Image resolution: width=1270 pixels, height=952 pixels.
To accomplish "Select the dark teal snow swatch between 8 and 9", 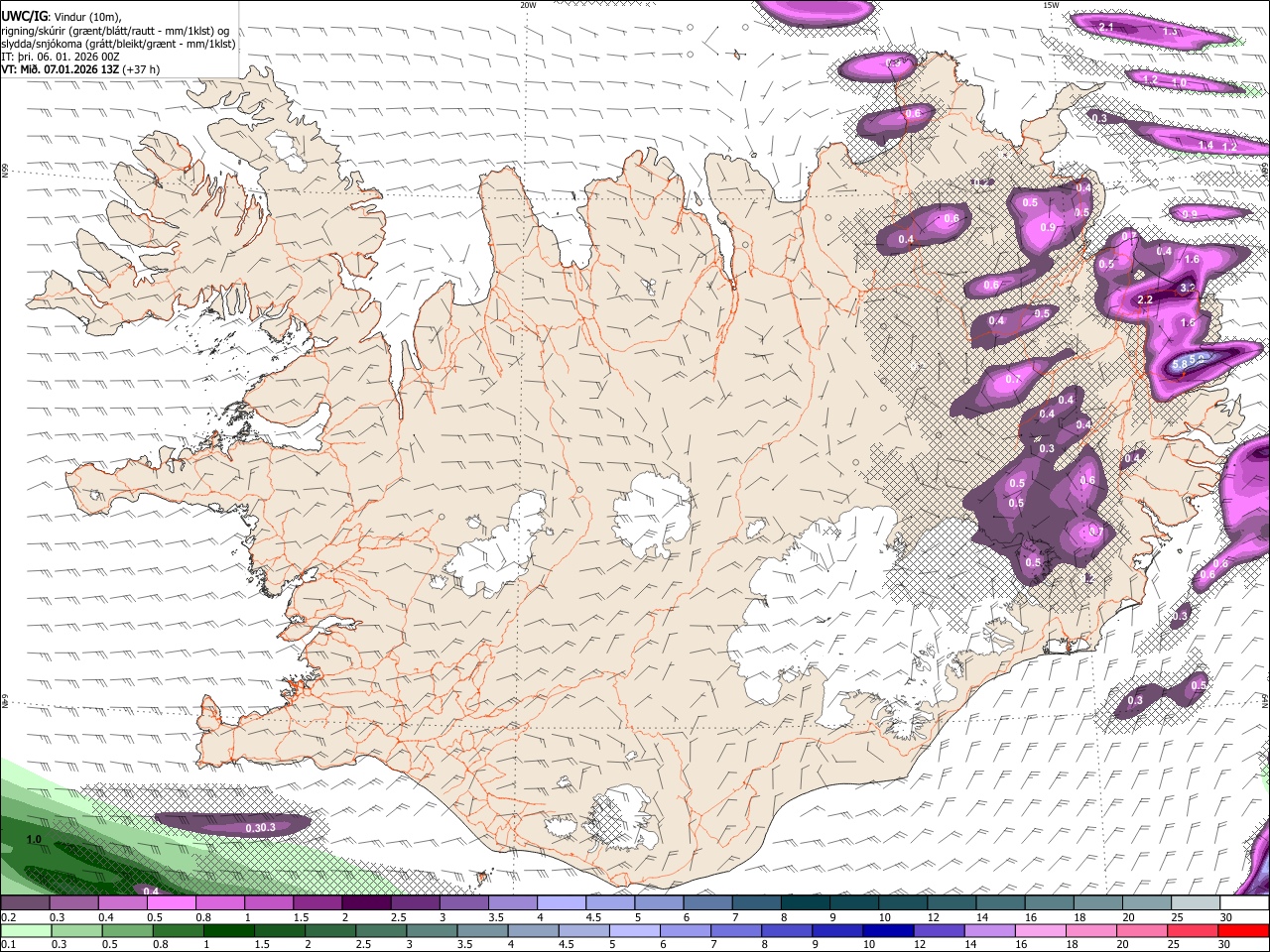I will [806, 903].
